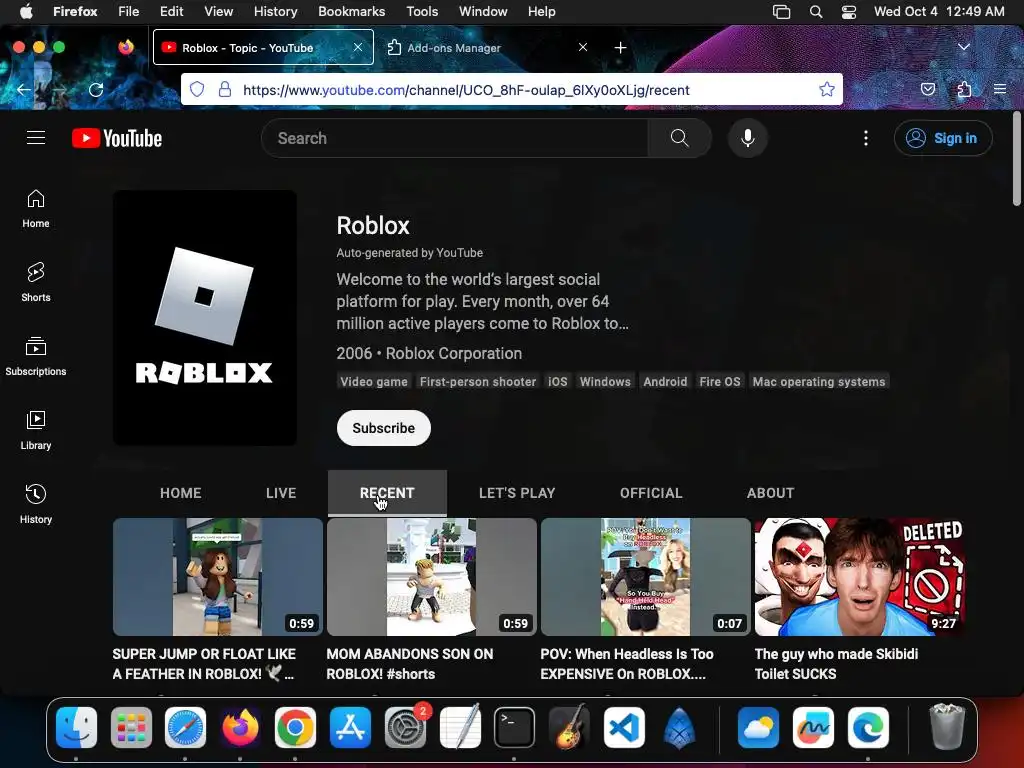Close the Add-ons Manager tab
Screen dimensions: 1024x768
click(x=583, y=47)
